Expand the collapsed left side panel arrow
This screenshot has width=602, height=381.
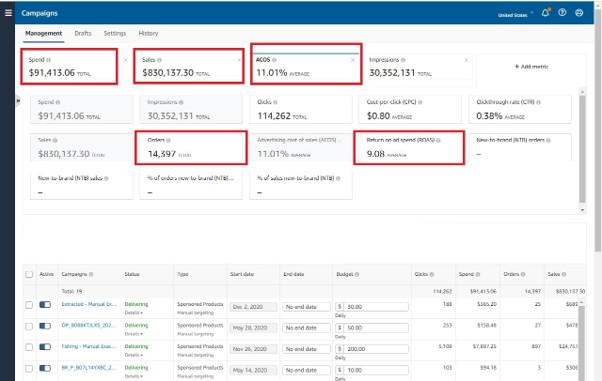(18, 101)
